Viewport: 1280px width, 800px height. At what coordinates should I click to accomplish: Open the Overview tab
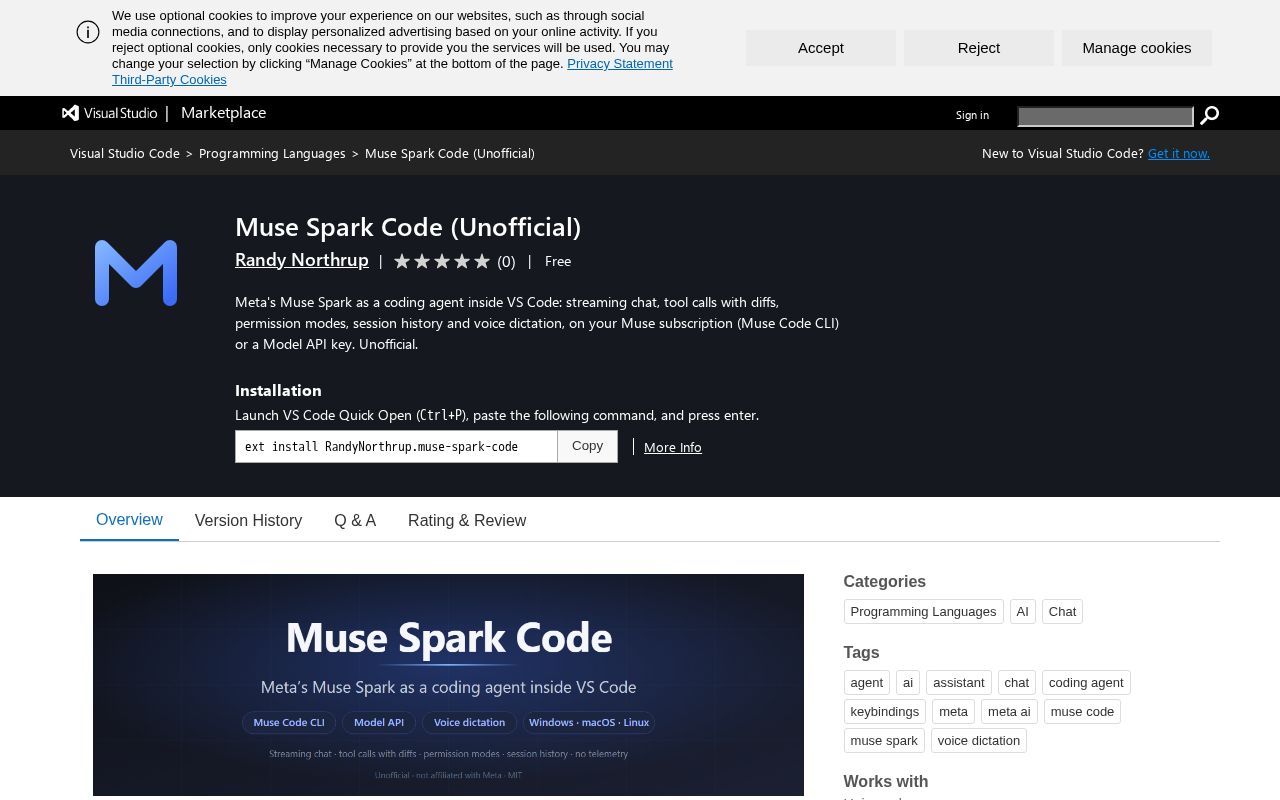(129, 520)
